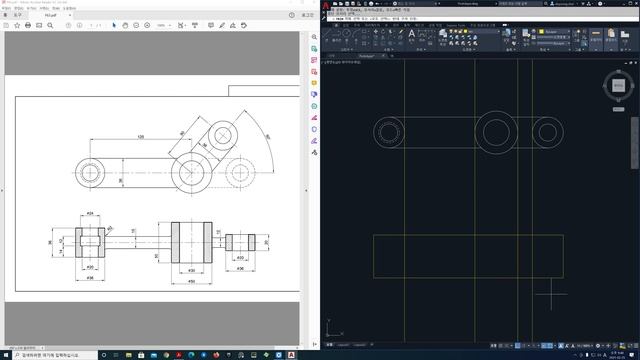Screen dimensions: 640x360
Task: Go to previous page with up arrow in Acrobat
Action: (x=68, y=25)
